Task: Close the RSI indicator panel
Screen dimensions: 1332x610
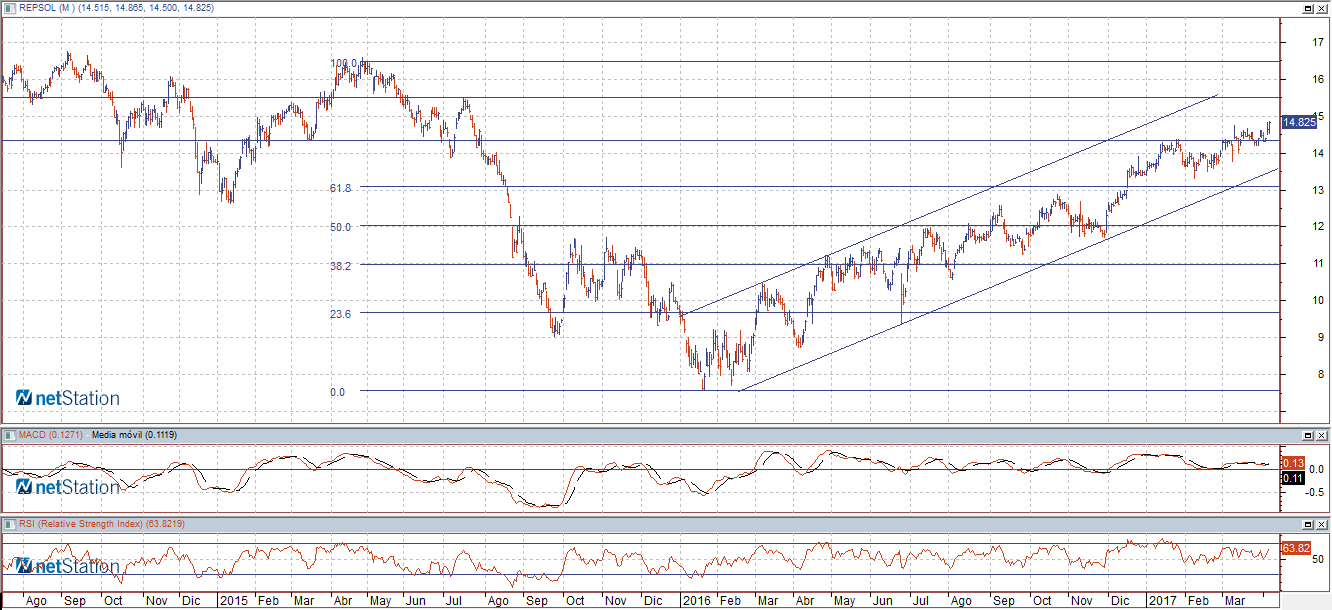Action: pyautogui.click(x=1321, y=524)
